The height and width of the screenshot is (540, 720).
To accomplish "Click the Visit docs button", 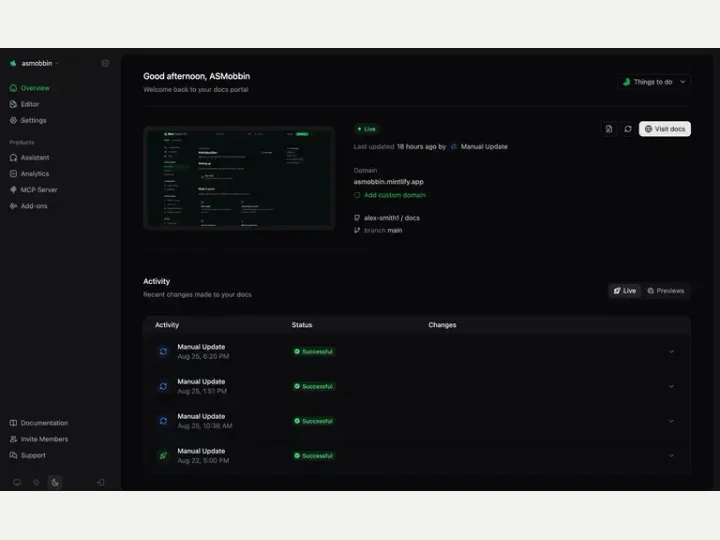I will point(665,129).
